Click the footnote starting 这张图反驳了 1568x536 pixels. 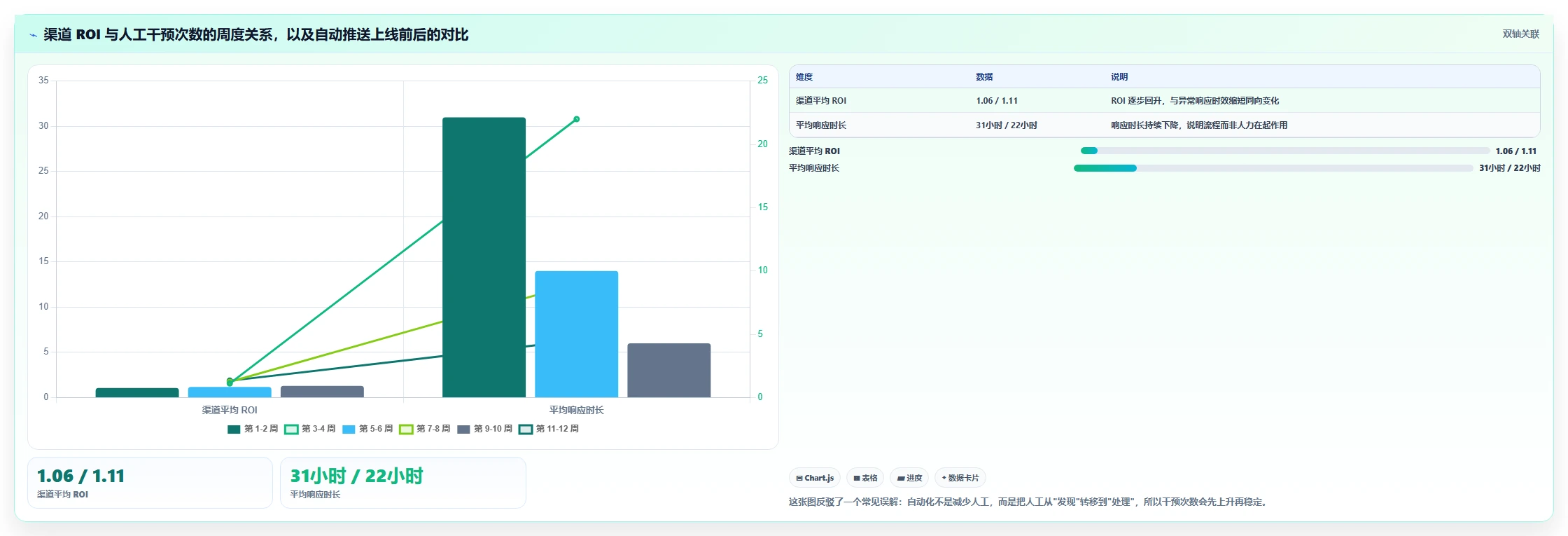pyautogui.click(x=1030, y=502)
